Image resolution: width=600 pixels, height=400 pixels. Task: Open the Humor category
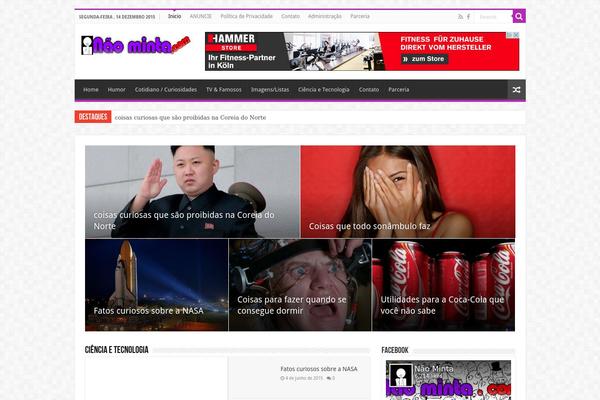[116, 90]
